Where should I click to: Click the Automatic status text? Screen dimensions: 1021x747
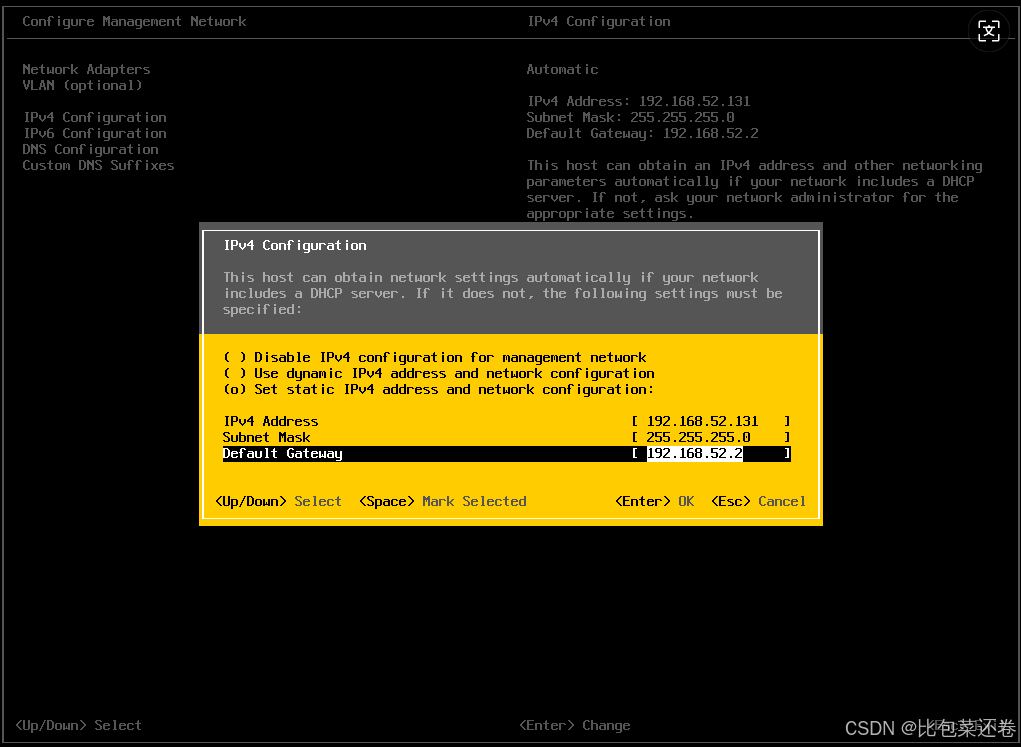tap(562, 69)
